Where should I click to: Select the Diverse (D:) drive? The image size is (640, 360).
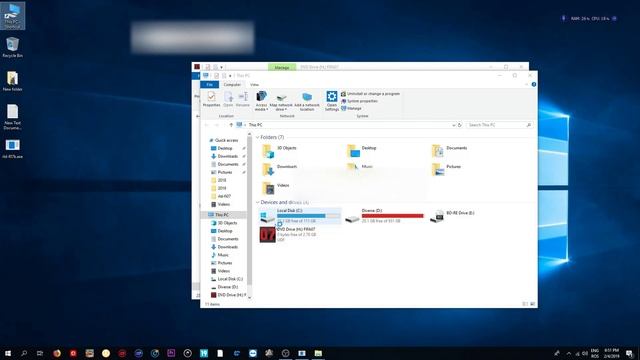pyautogui.click(x=384, y=216)
